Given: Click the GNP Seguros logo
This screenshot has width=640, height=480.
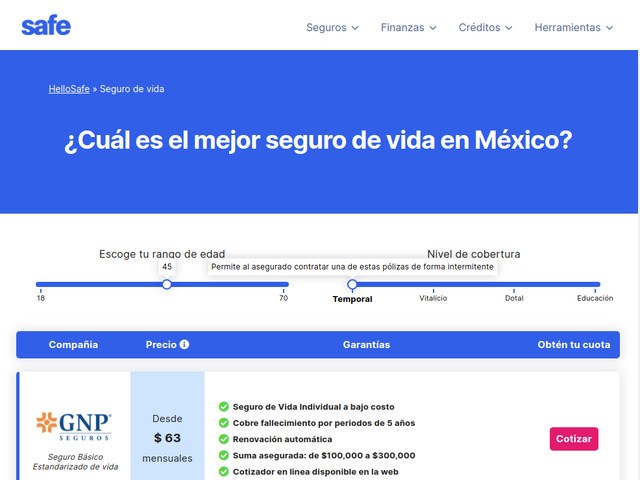Looking at the screenshot, I should click(x=74, y=427).
